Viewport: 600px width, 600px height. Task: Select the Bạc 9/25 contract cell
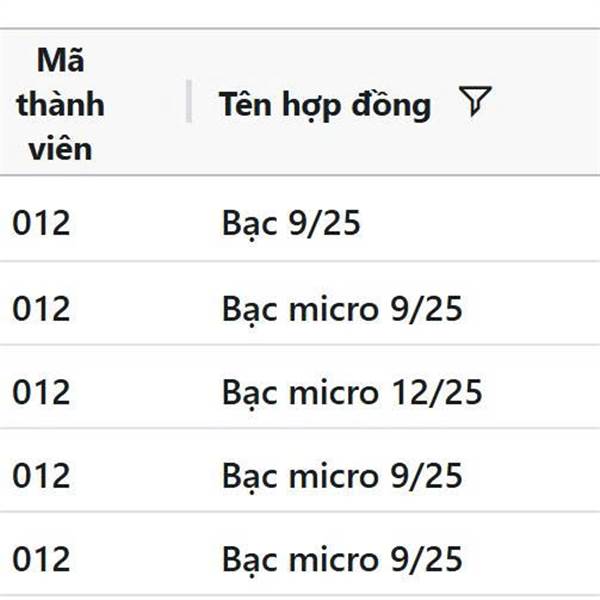point(291,223)
